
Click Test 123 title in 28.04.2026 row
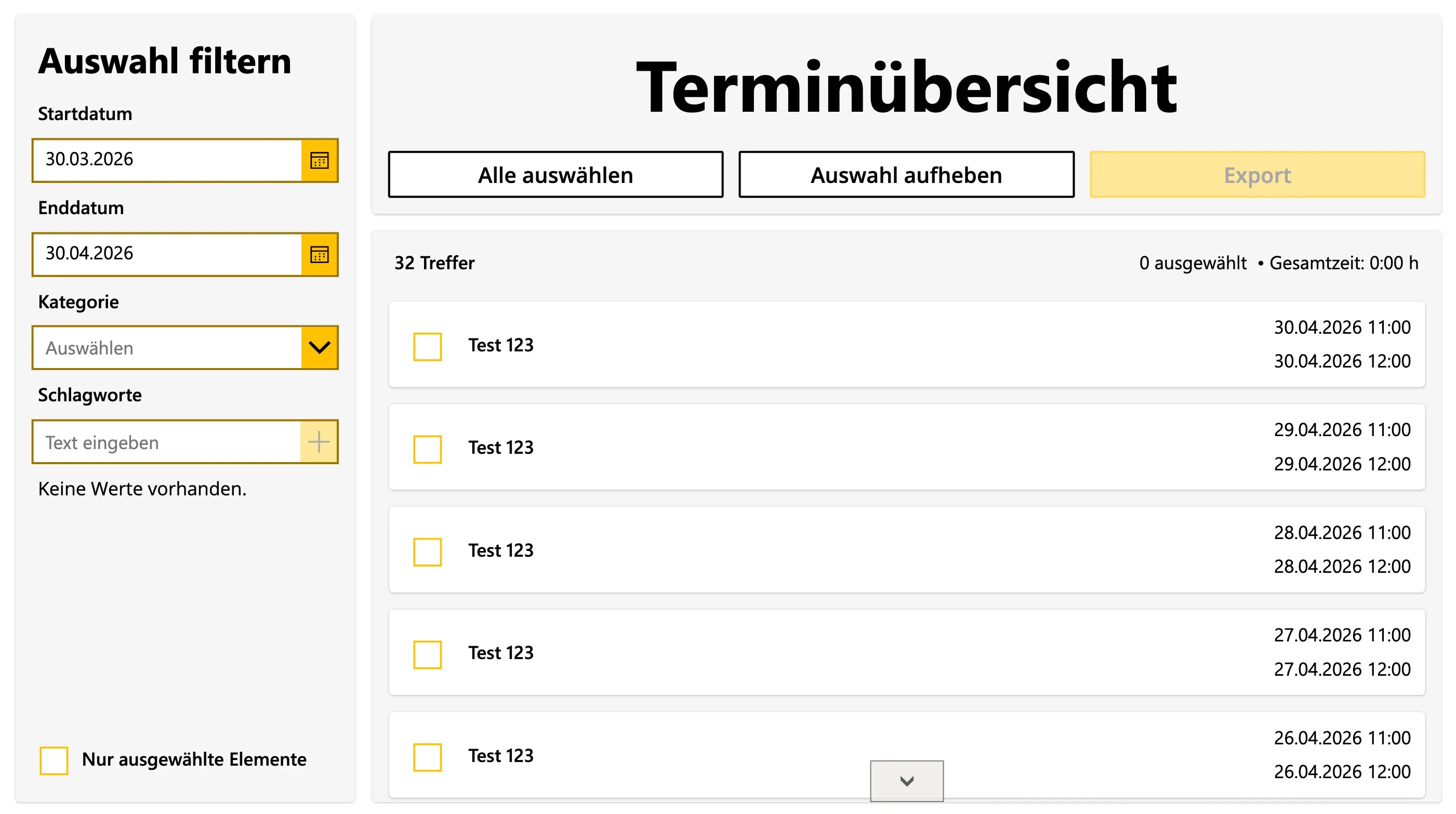click(501, 550)
